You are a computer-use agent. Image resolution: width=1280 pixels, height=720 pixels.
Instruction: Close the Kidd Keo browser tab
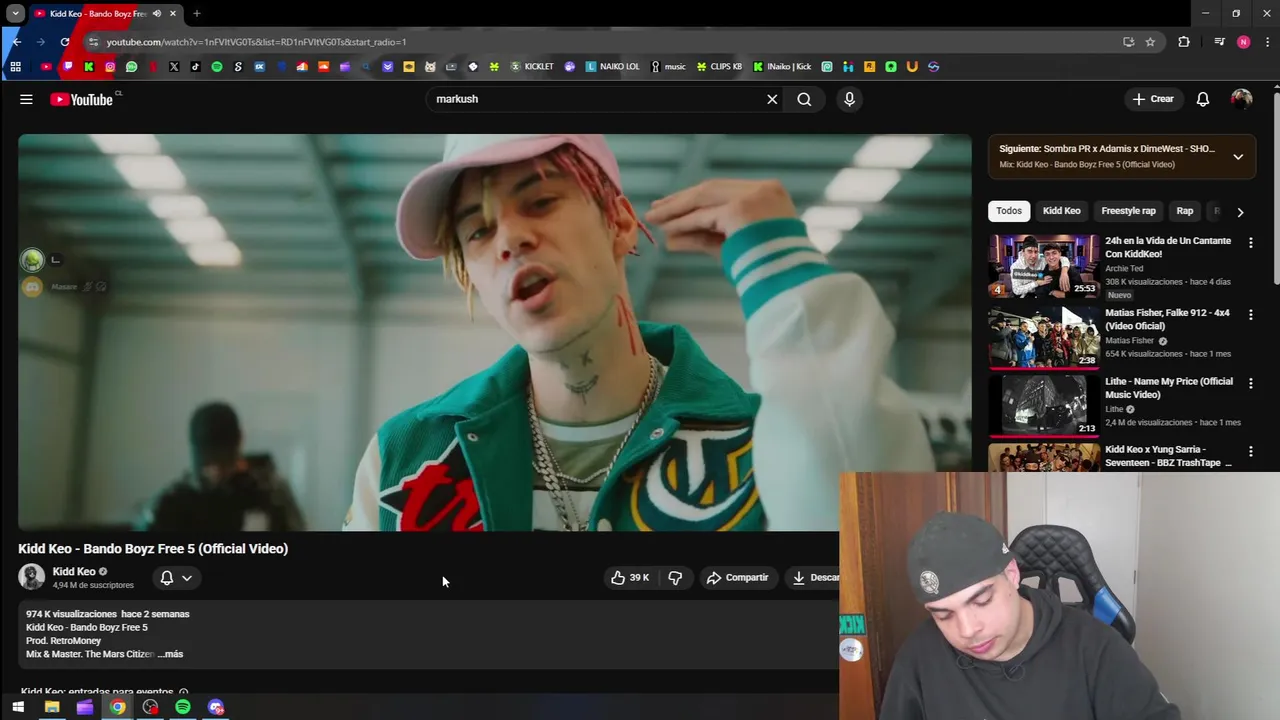[173, 13]
